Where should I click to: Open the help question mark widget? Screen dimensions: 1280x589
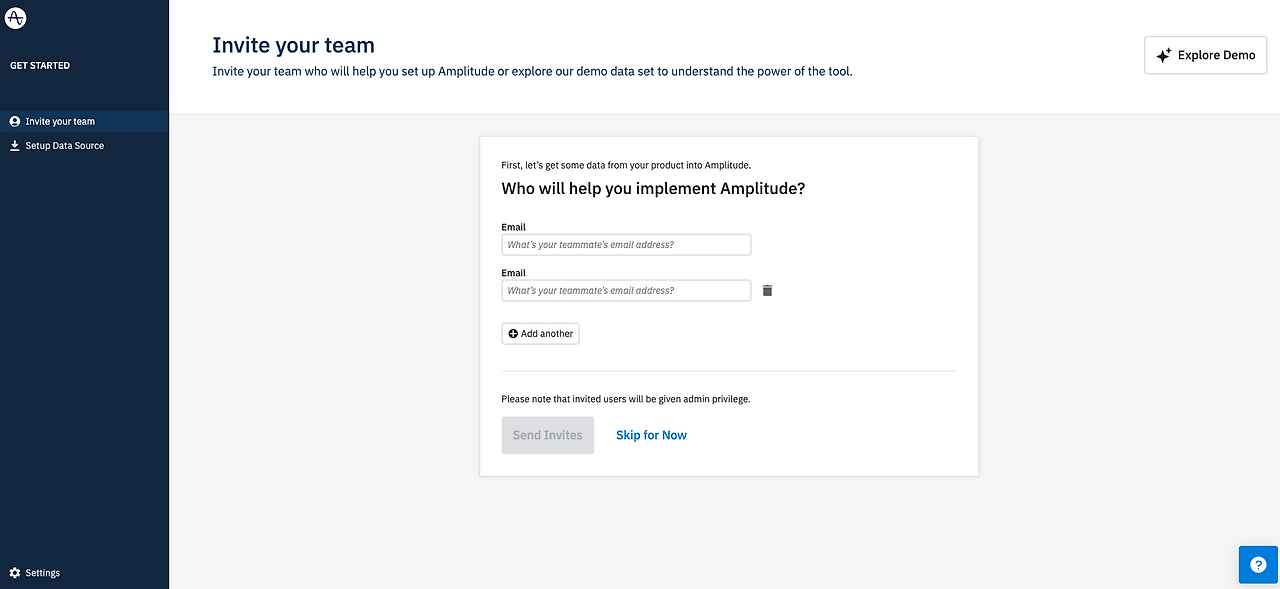click(x=1258, y=565)
